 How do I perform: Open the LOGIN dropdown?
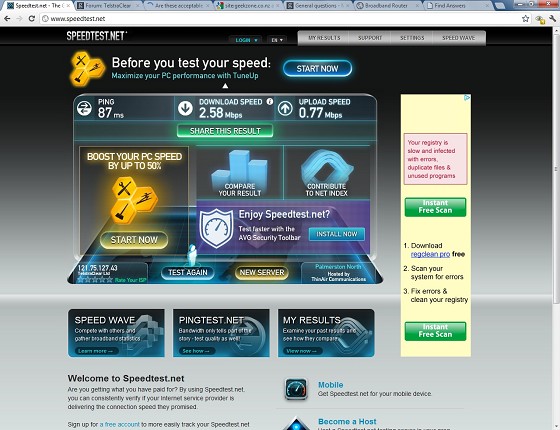(x=246, y=40)
